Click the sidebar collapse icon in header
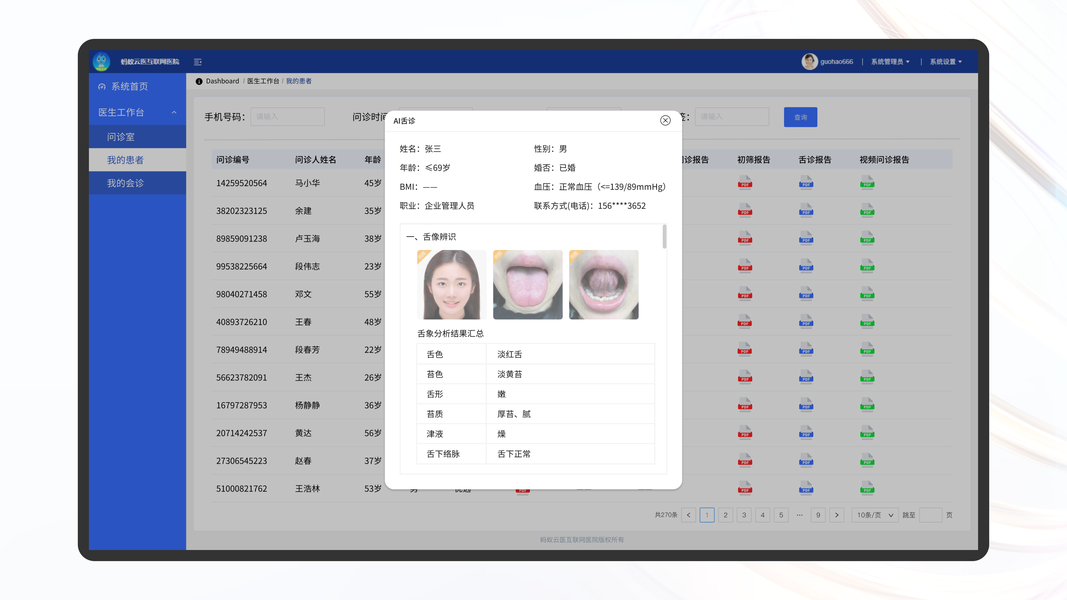Screen dimensions: 1067x600 pyautogui.click(x=198, y=62)
